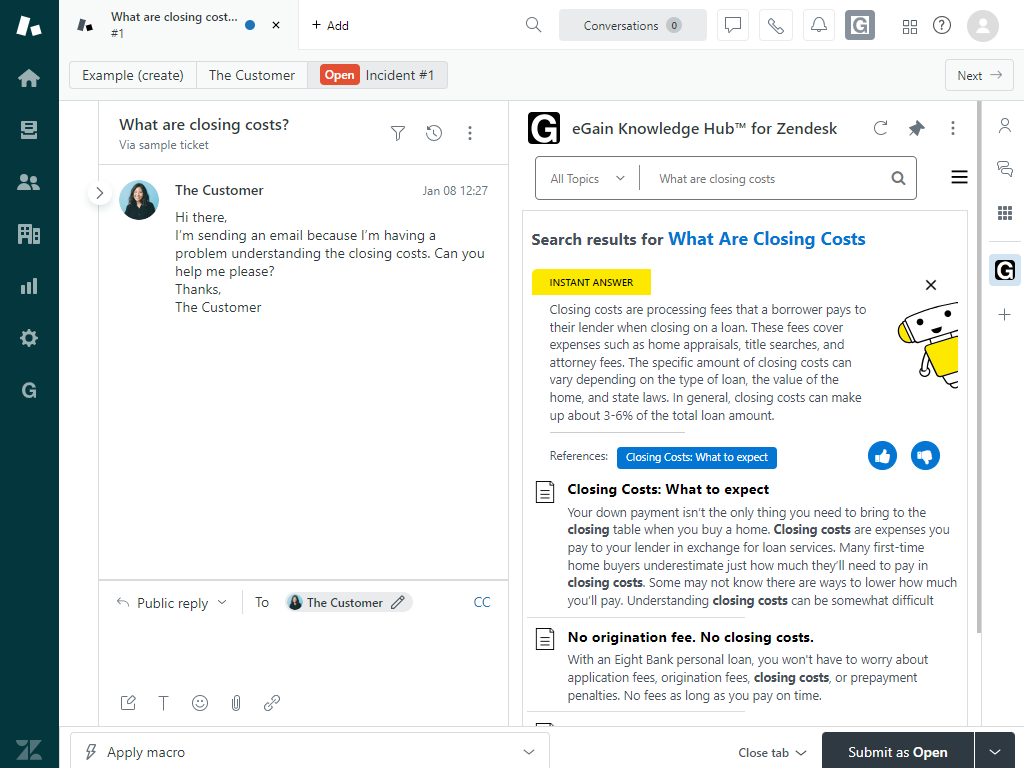Insert an emoji in the reply editor
This screenshot has width=1024, height=768.
200,703
